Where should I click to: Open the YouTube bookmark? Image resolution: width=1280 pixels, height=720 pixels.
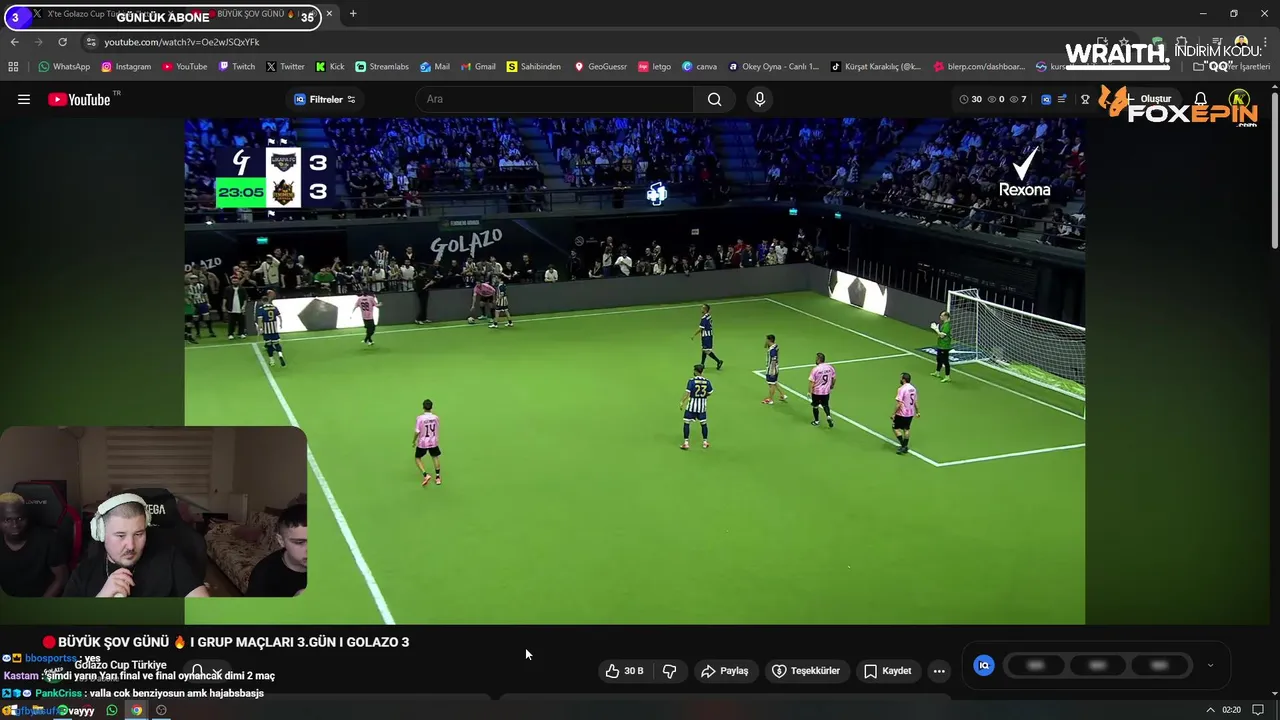pos(185,67)
